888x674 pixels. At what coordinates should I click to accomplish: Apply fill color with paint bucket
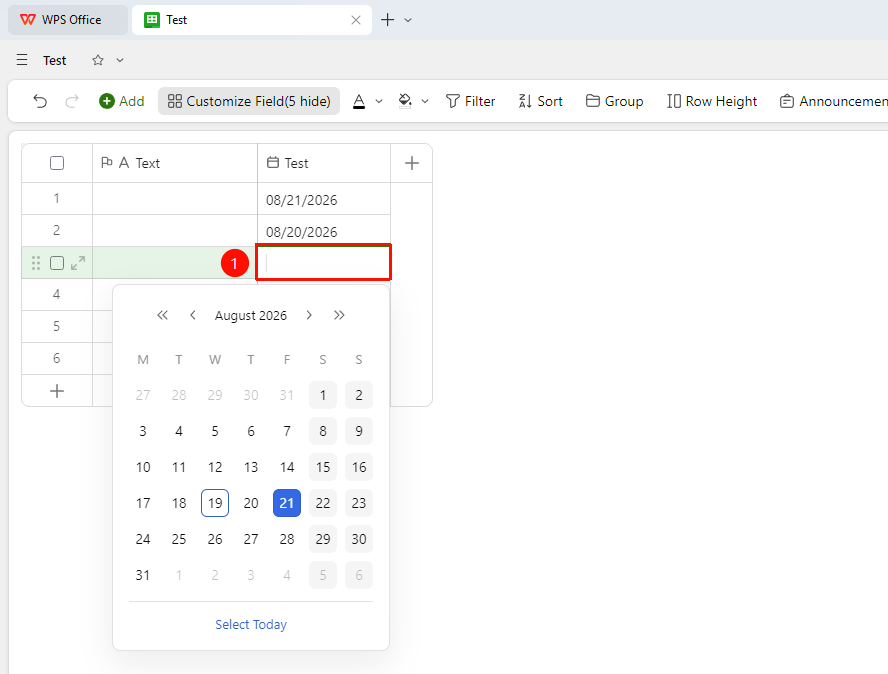[405, 101]
